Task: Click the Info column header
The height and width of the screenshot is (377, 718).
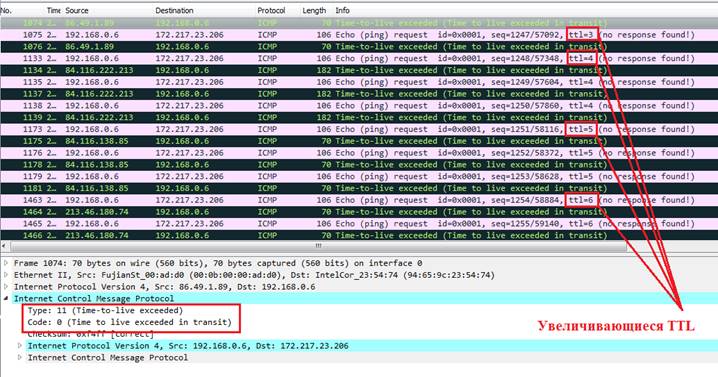Action: point(342,11)
